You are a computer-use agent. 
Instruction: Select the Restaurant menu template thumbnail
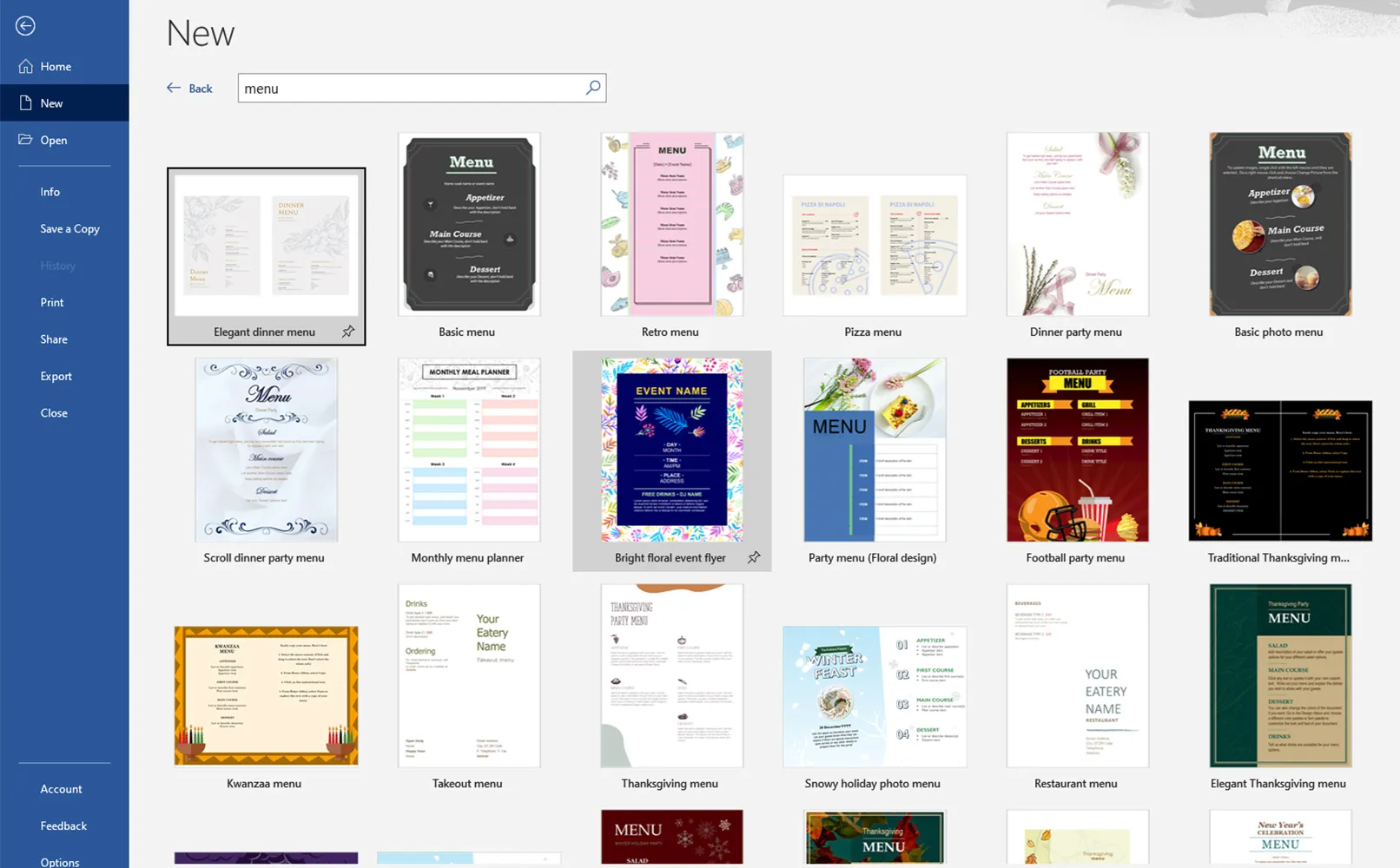[x=1078, y=675]
